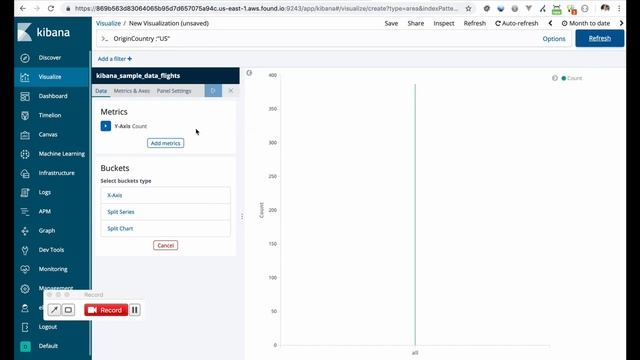The height and width of the screenshot is (360, 640).
Task: Choose Split Series bucket type
Action: [165, 212]
